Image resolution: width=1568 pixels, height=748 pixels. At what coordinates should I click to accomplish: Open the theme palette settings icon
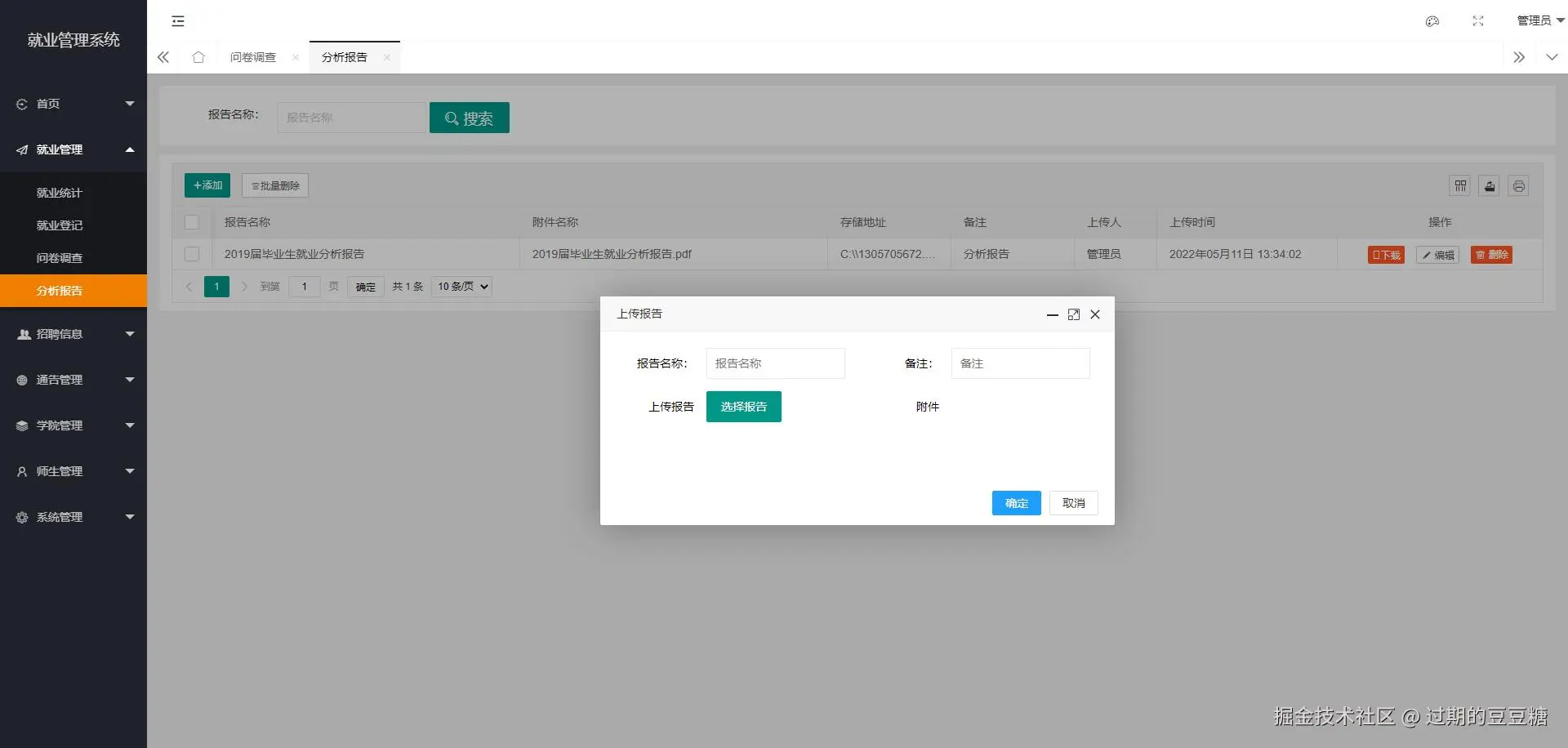pos(1432,21)
